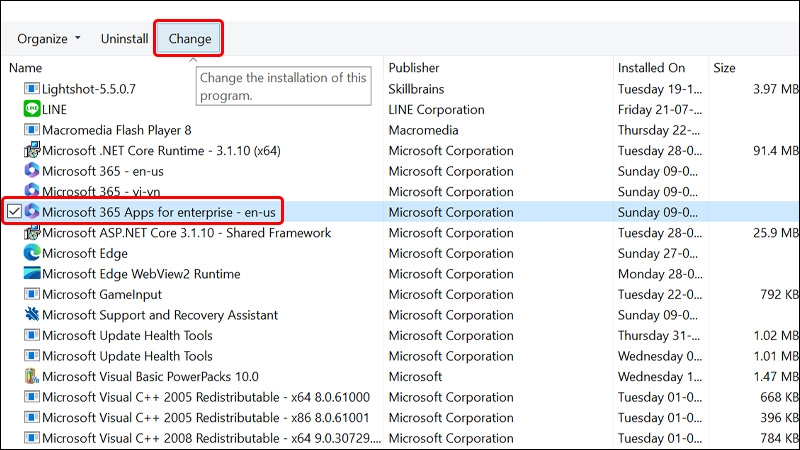Click the .NET Core Runtime installer icon
The height and width of the screenshot is (450, 800).
[32, 150]
